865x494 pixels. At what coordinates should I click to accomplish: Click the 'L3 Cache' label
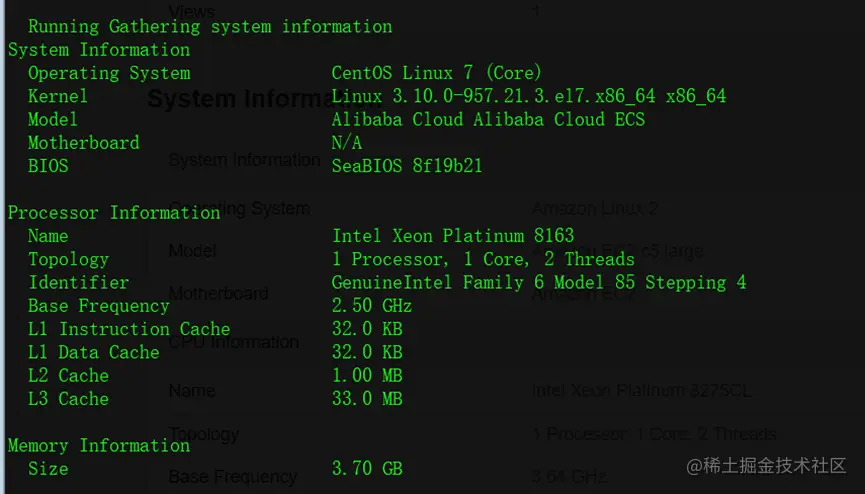pyautogui.click(x=68, y=399)
